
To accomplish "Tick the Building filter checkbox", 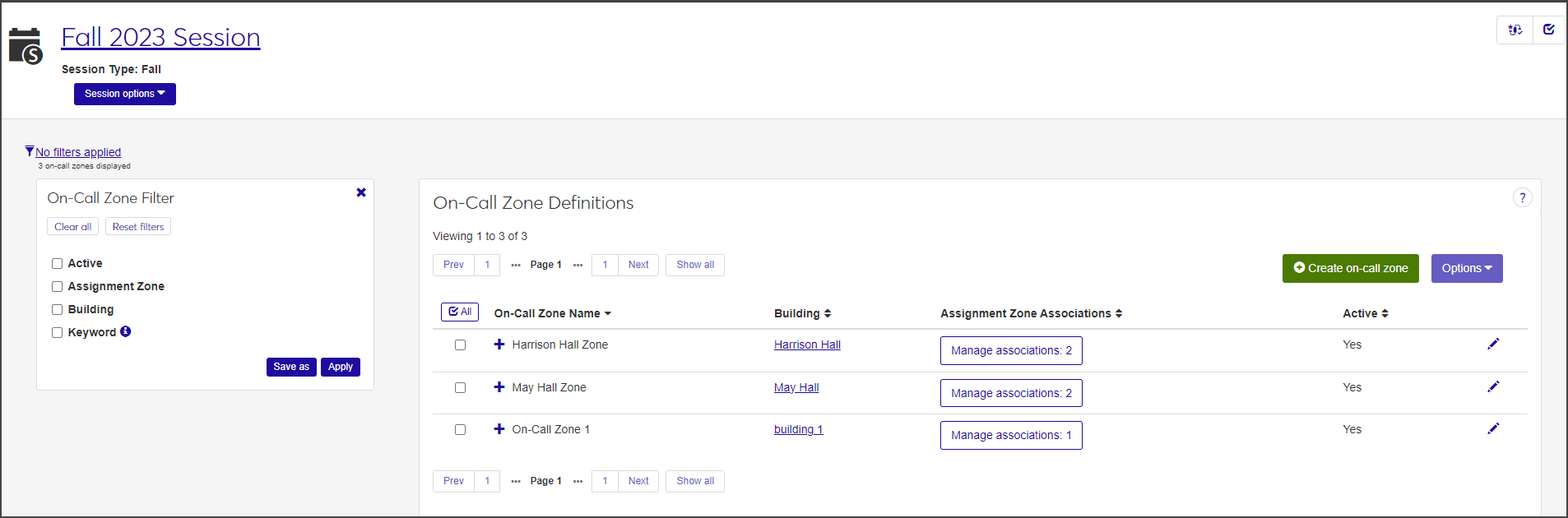I will [x=58, y=310].
